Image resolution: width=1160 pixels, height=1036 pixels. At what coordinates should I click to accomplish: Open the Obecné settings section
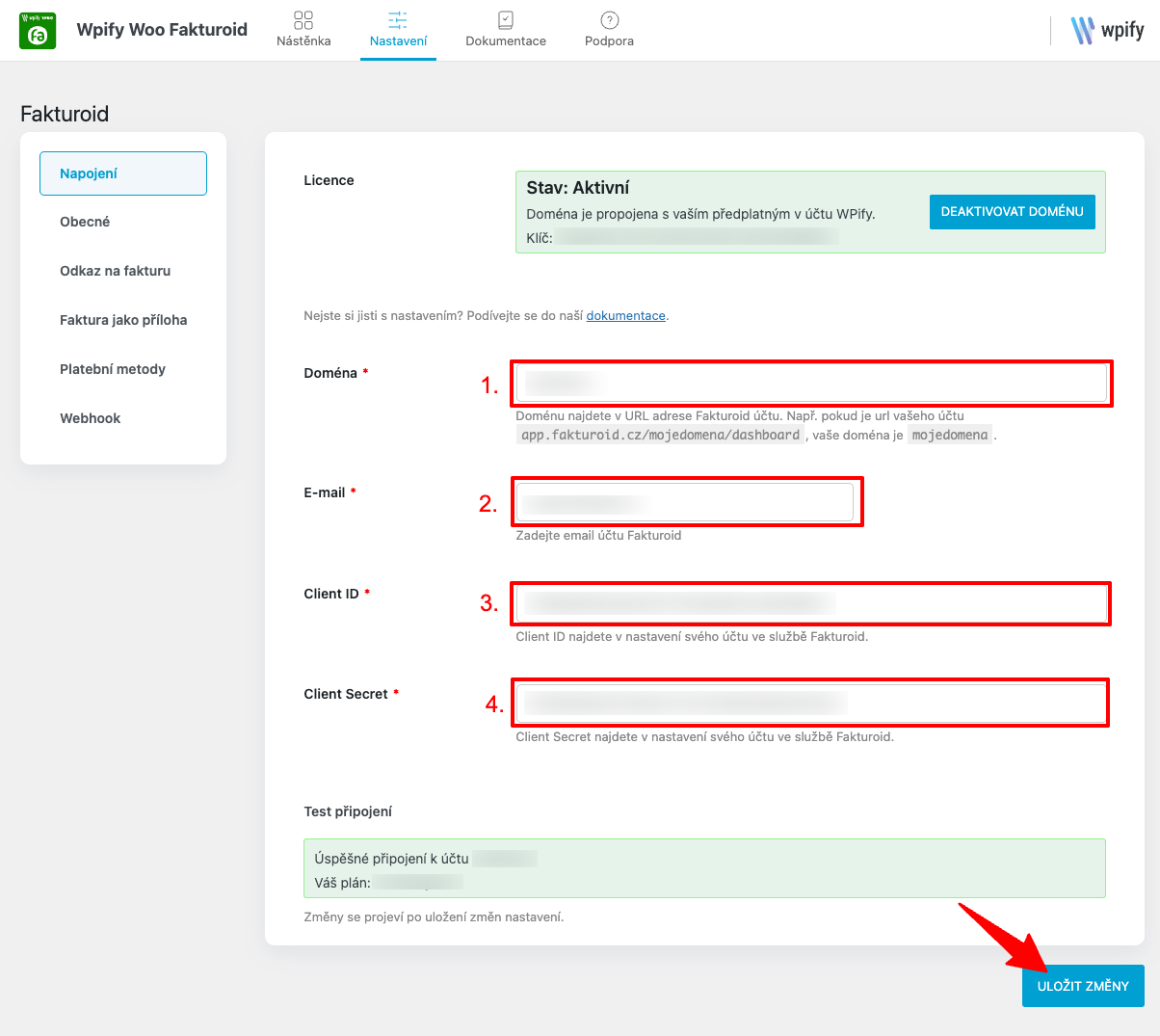point(85,222)
